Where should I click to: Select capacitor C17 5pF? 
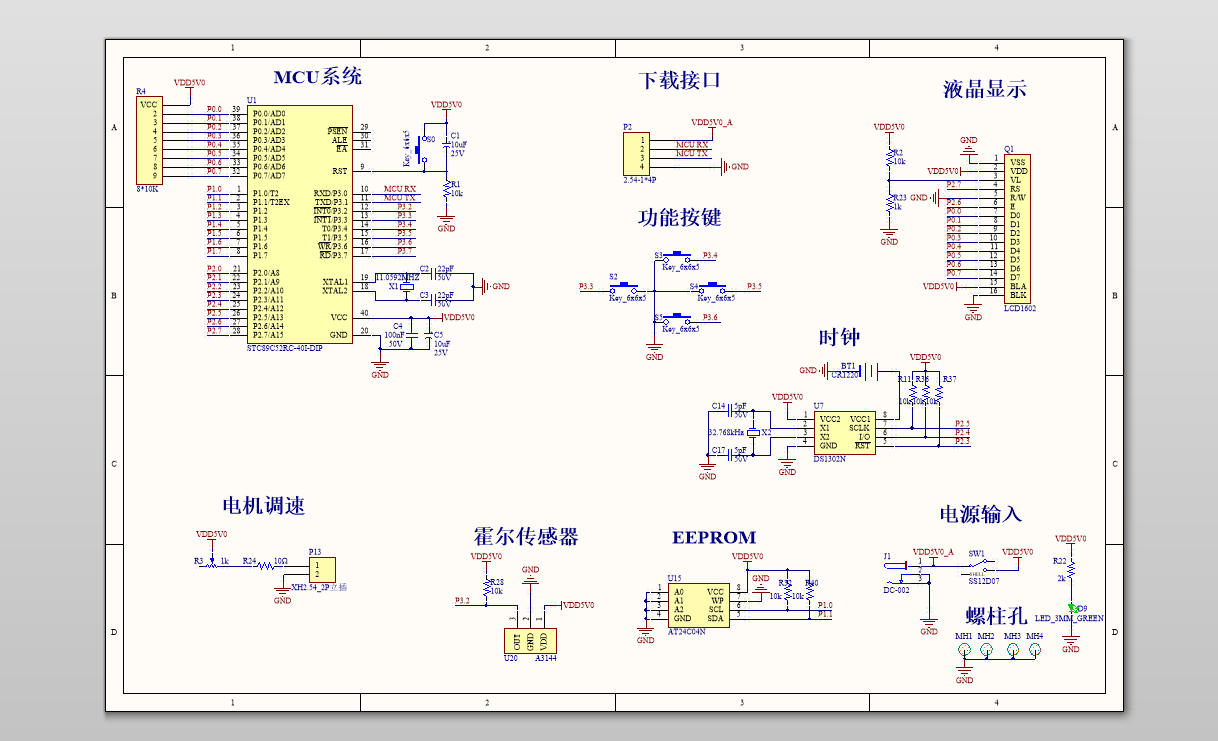(732, 455)
